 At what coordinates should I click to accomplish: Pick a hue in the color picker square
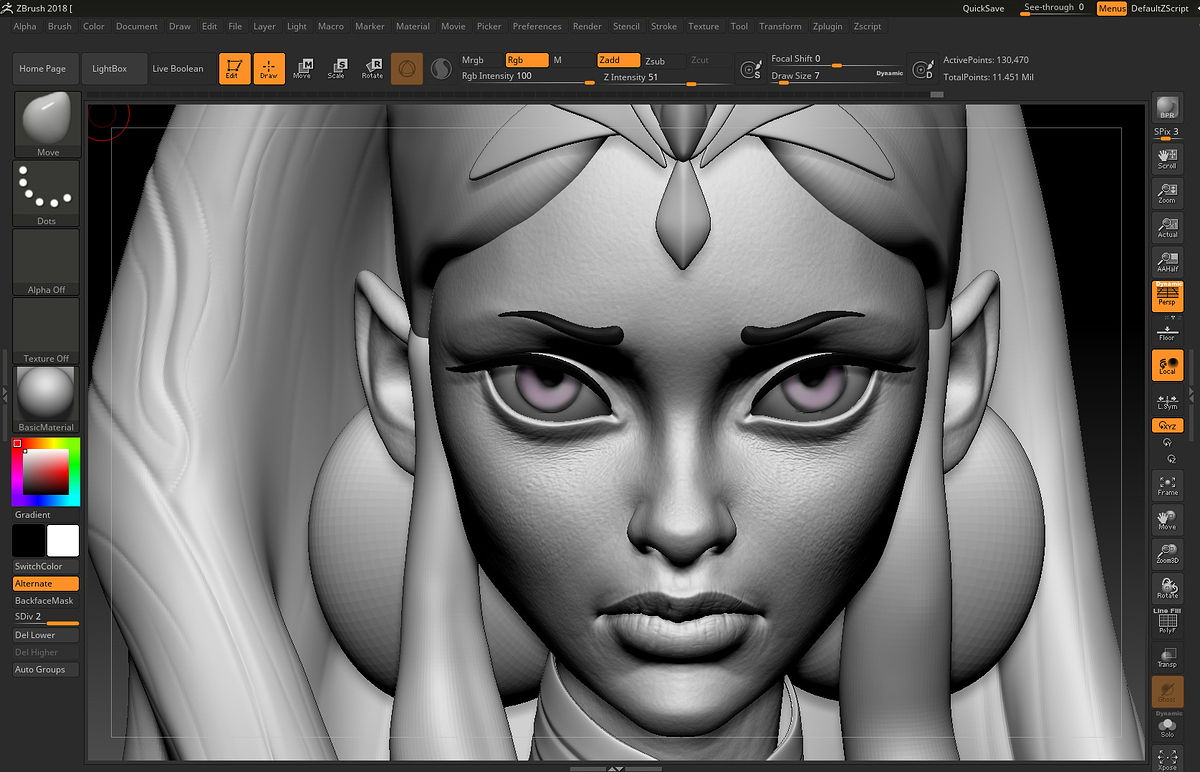[46, 472]
